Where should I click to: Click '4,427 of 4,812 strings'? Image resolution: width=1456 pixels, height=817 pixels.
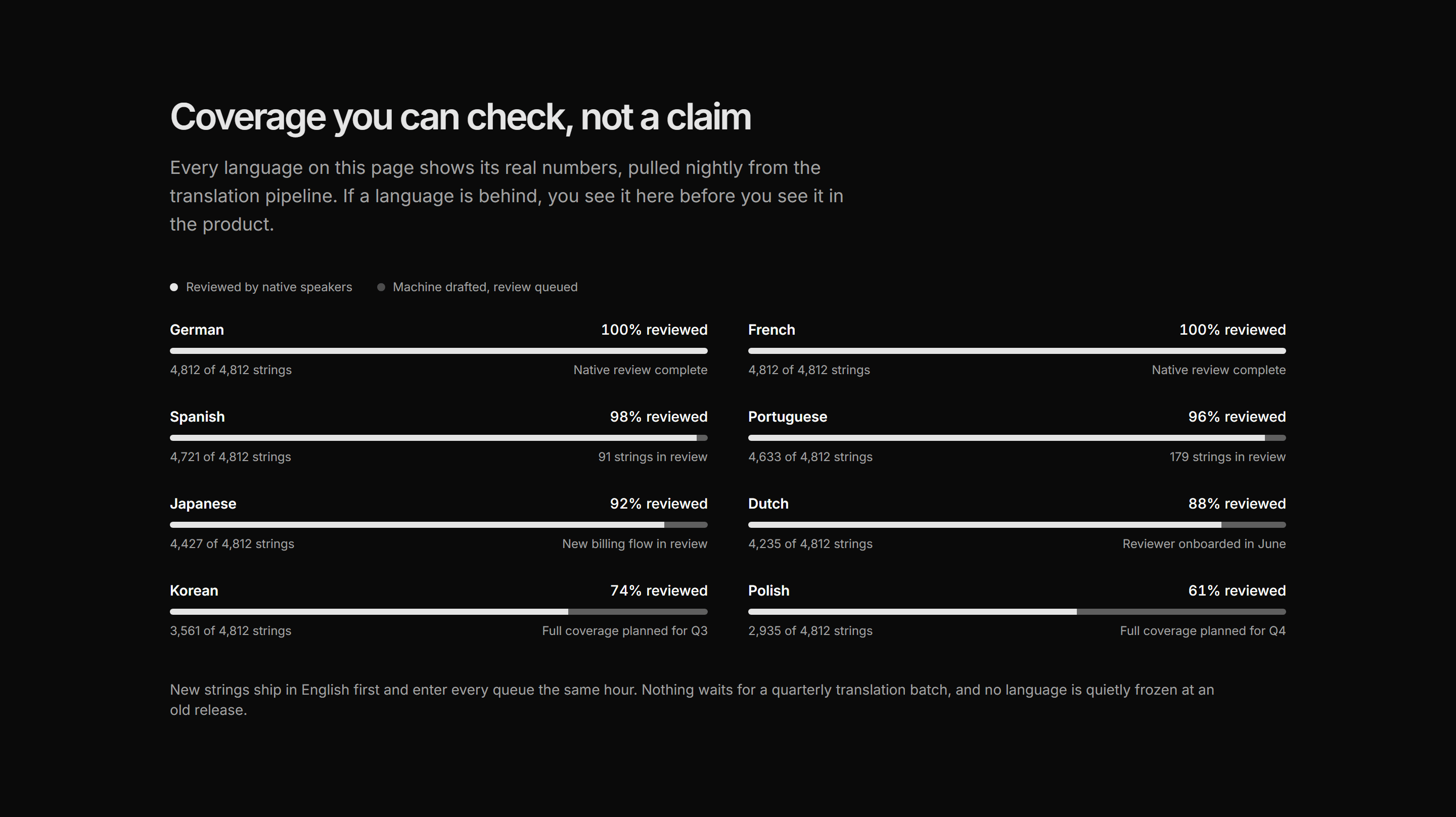[233, 544]
